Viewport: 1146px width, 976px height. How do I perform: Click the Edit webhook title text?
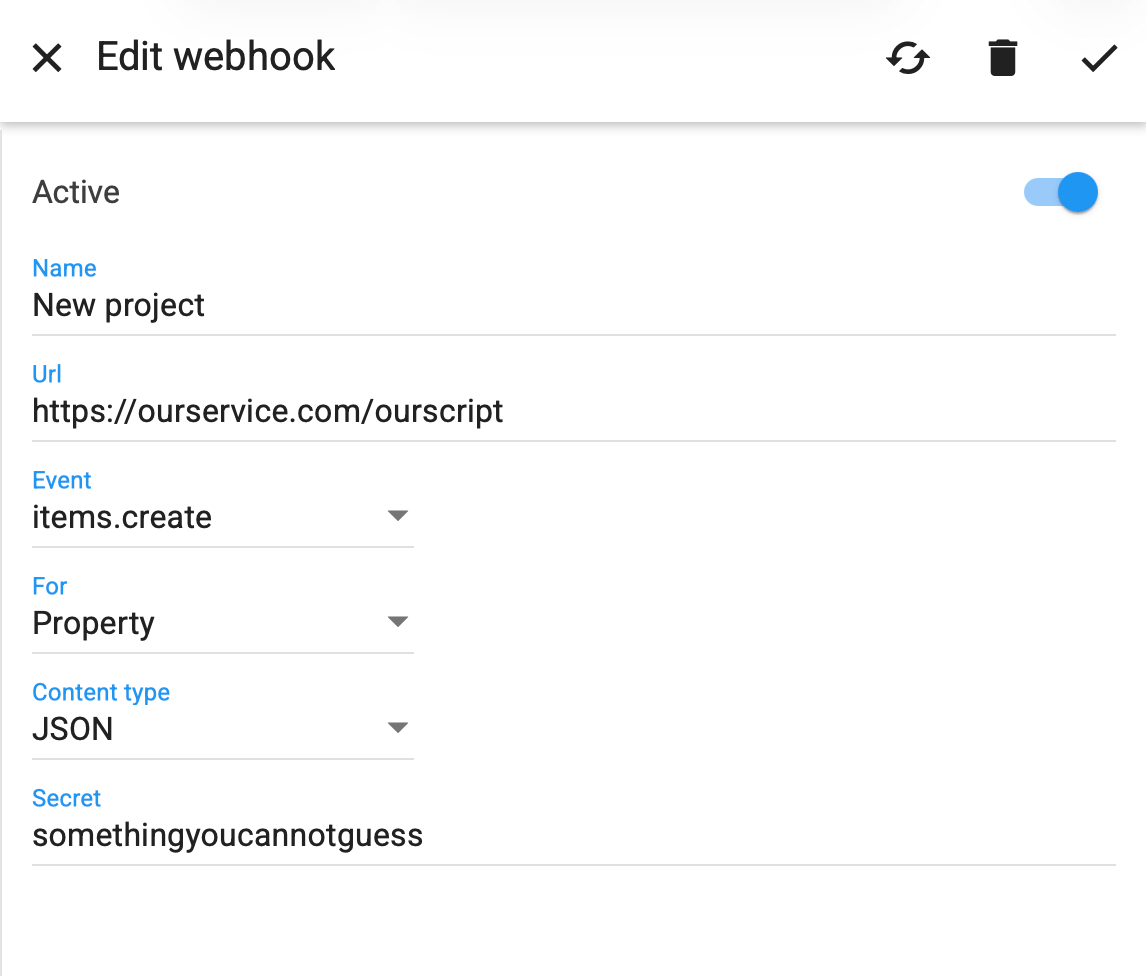[216, 57]
